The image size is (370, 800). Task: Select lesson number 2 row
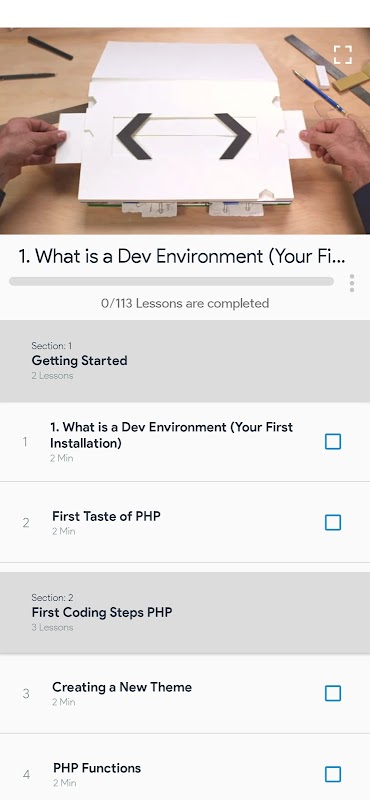pos(185,522)
